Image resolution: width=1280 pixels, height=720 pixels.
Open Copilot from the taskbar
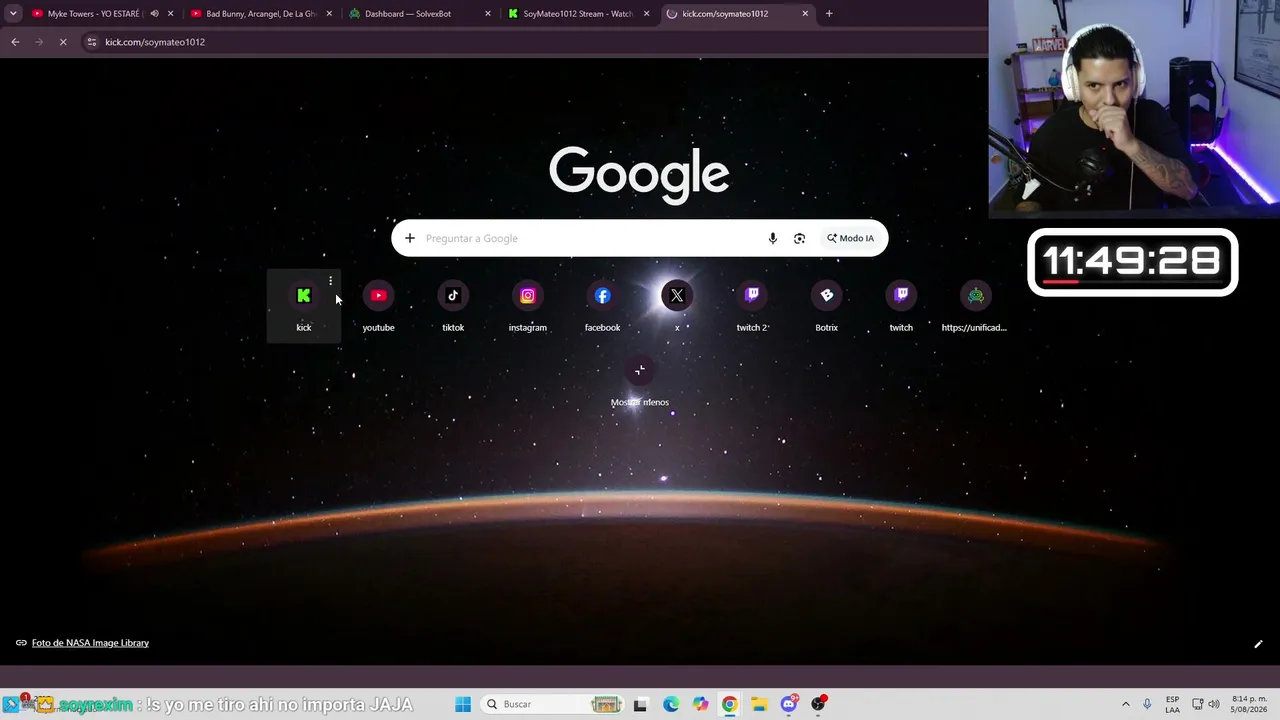(x=700, y=704)
